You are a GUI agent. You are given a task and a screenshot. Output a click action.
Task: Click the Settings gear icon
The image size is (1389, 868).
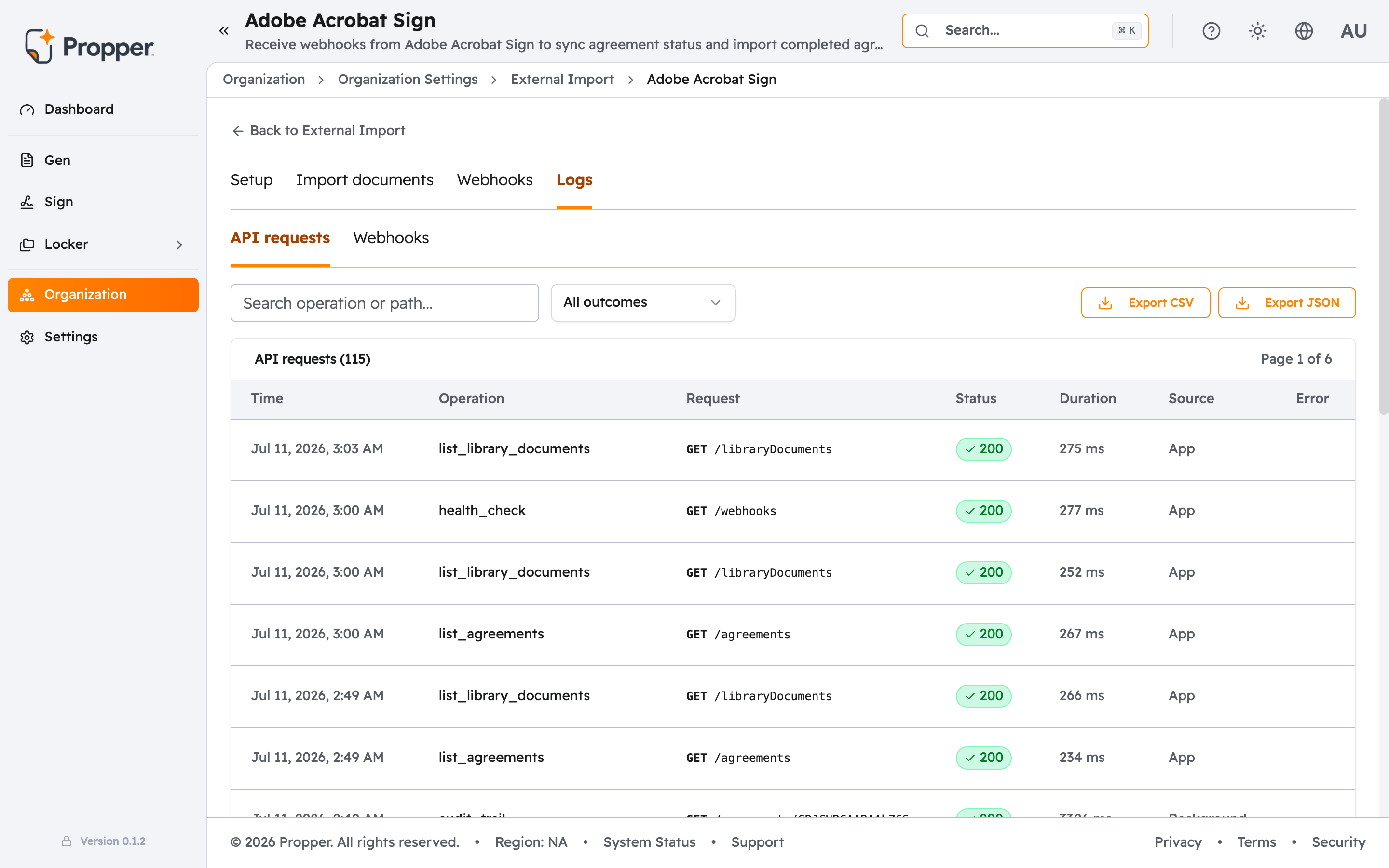[27, 337]
